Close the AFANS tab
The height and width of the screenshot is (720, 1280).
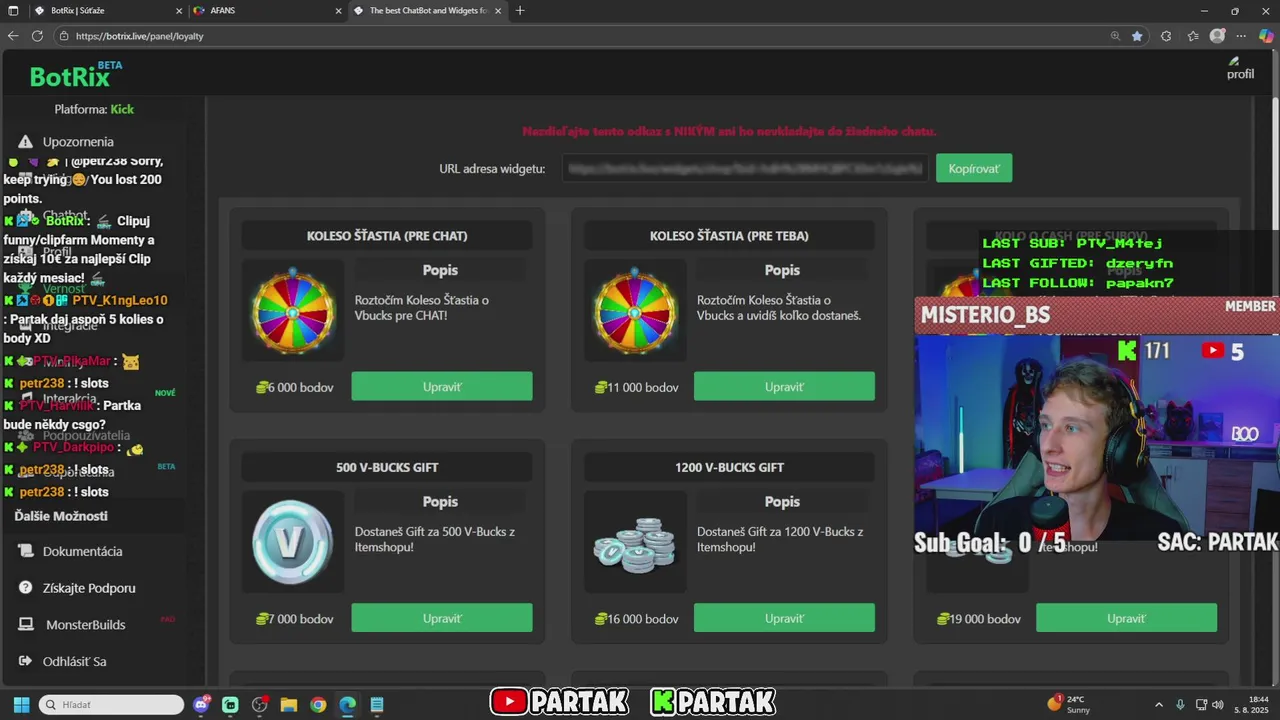point(338,11)
